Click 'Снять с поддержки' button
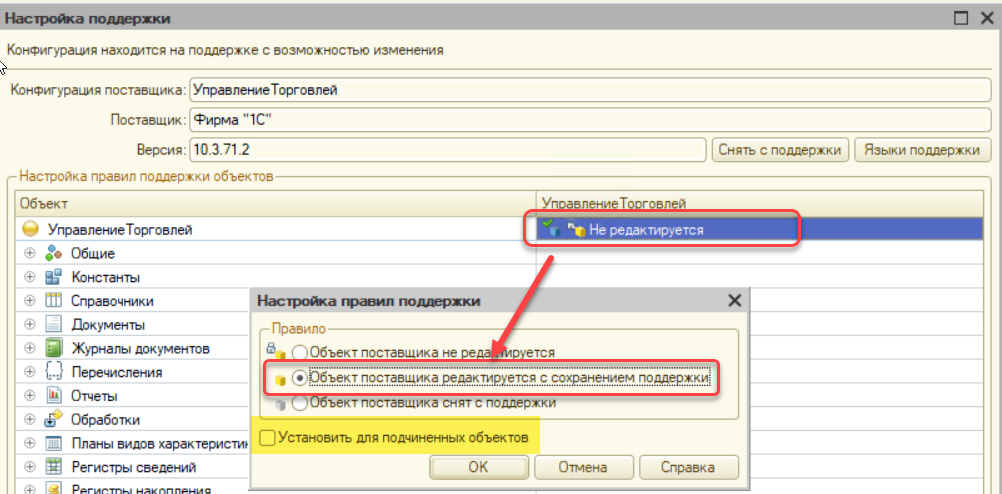Viewport: 1002px width, 494px height. [x=780, y=150]
